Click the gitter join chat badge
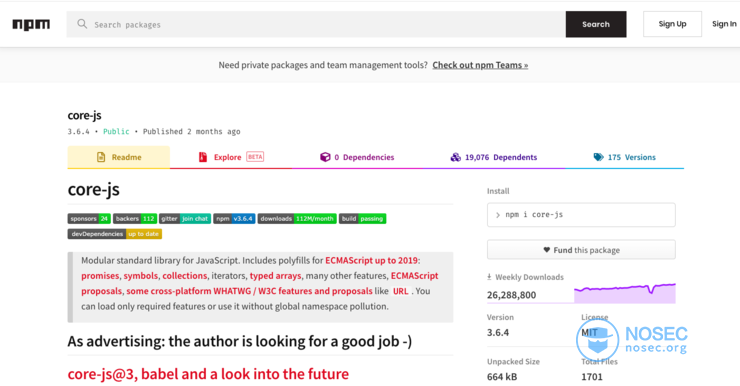 185,218
